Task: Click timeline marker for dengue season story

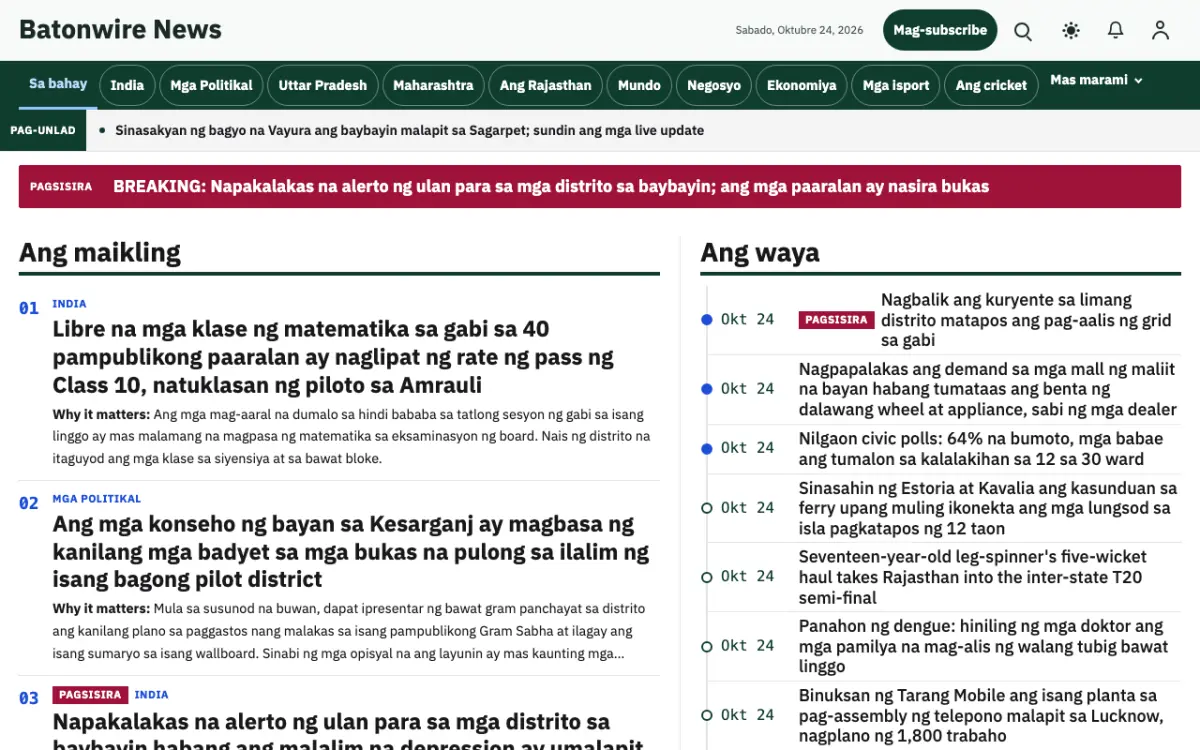Action: 707,646
